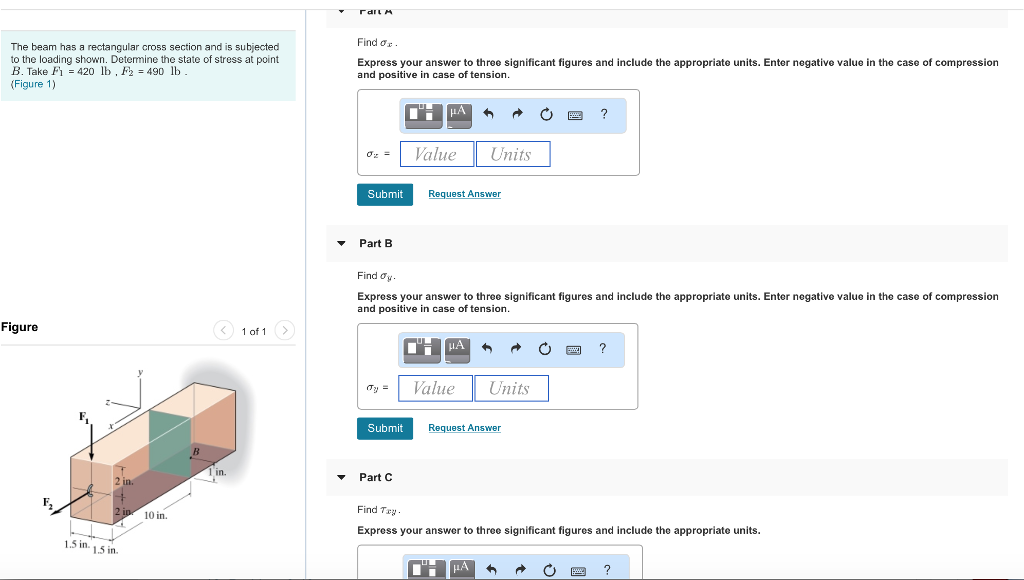1024x580 pixels.
Task: Click the Part C heading text
Action: [x=376, y=477]
